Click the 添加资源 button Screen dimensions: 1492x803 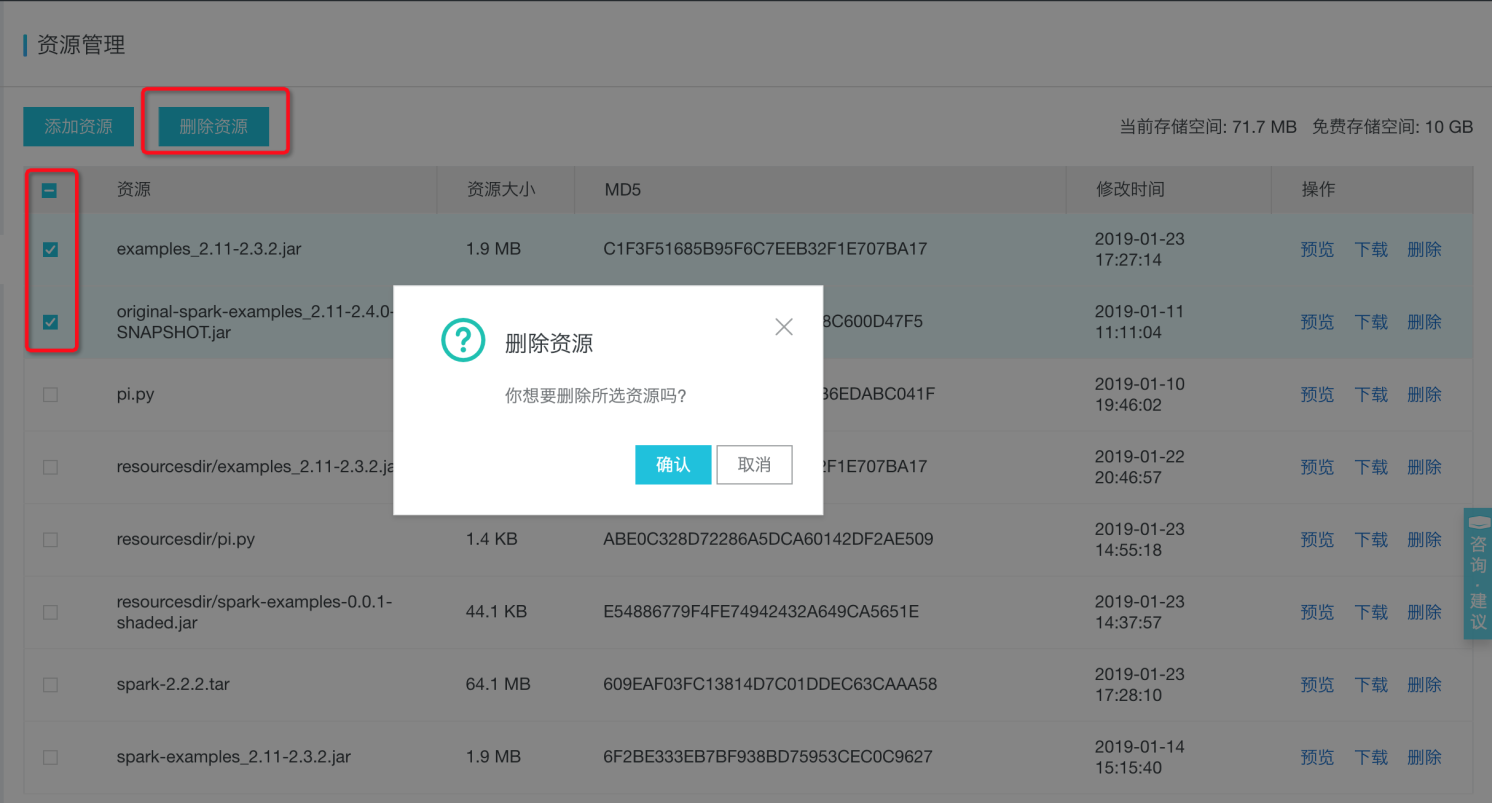(78, 127)
